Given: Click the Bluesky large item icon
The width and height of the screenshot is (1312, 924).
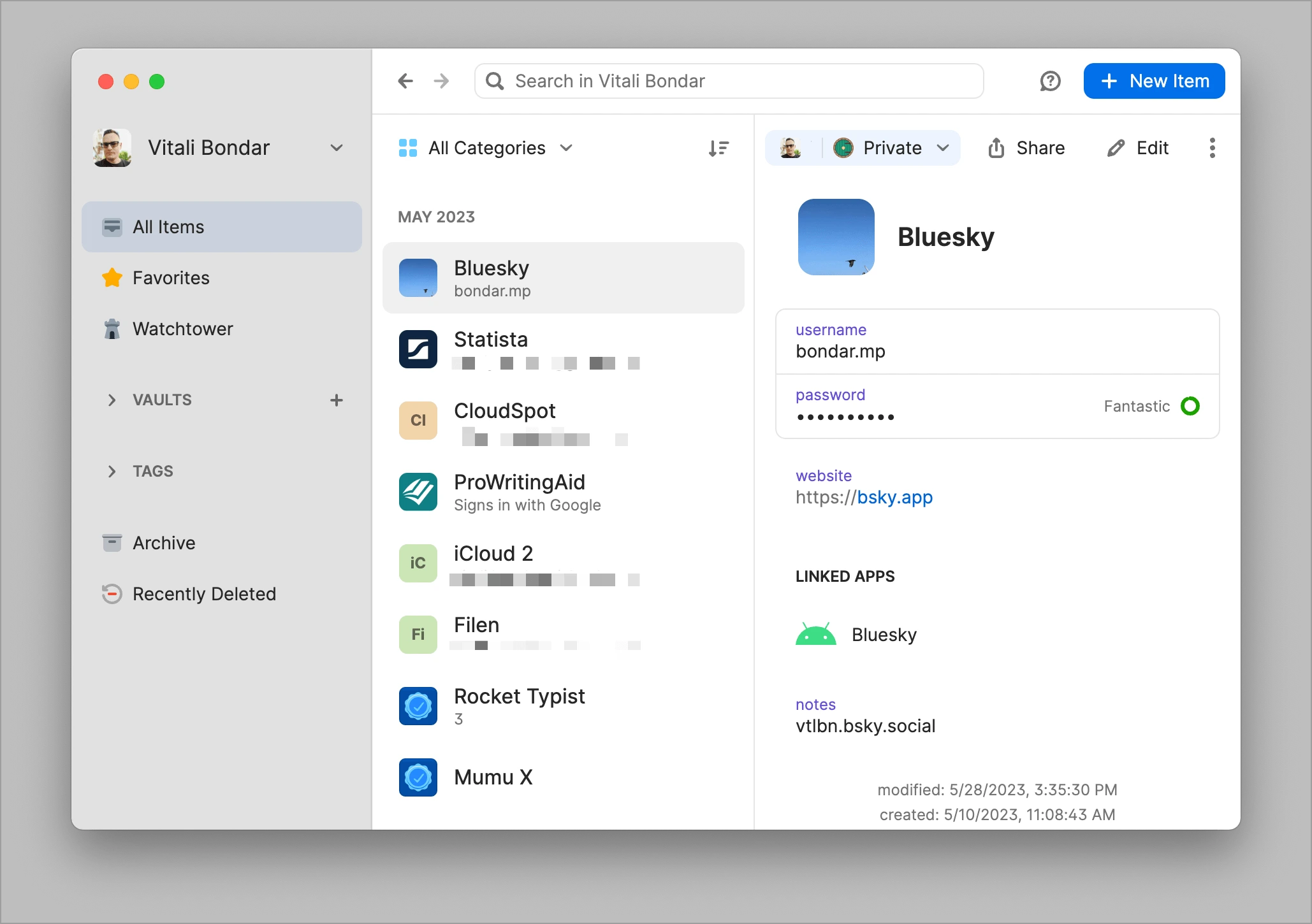Looking at the screenshot, I should 836,237.
